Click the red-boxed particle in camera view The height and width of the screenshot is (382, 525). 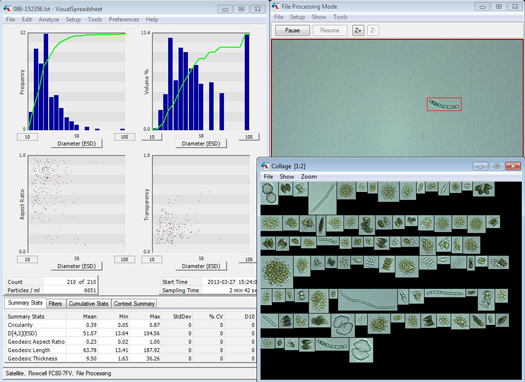pos(444,104)
